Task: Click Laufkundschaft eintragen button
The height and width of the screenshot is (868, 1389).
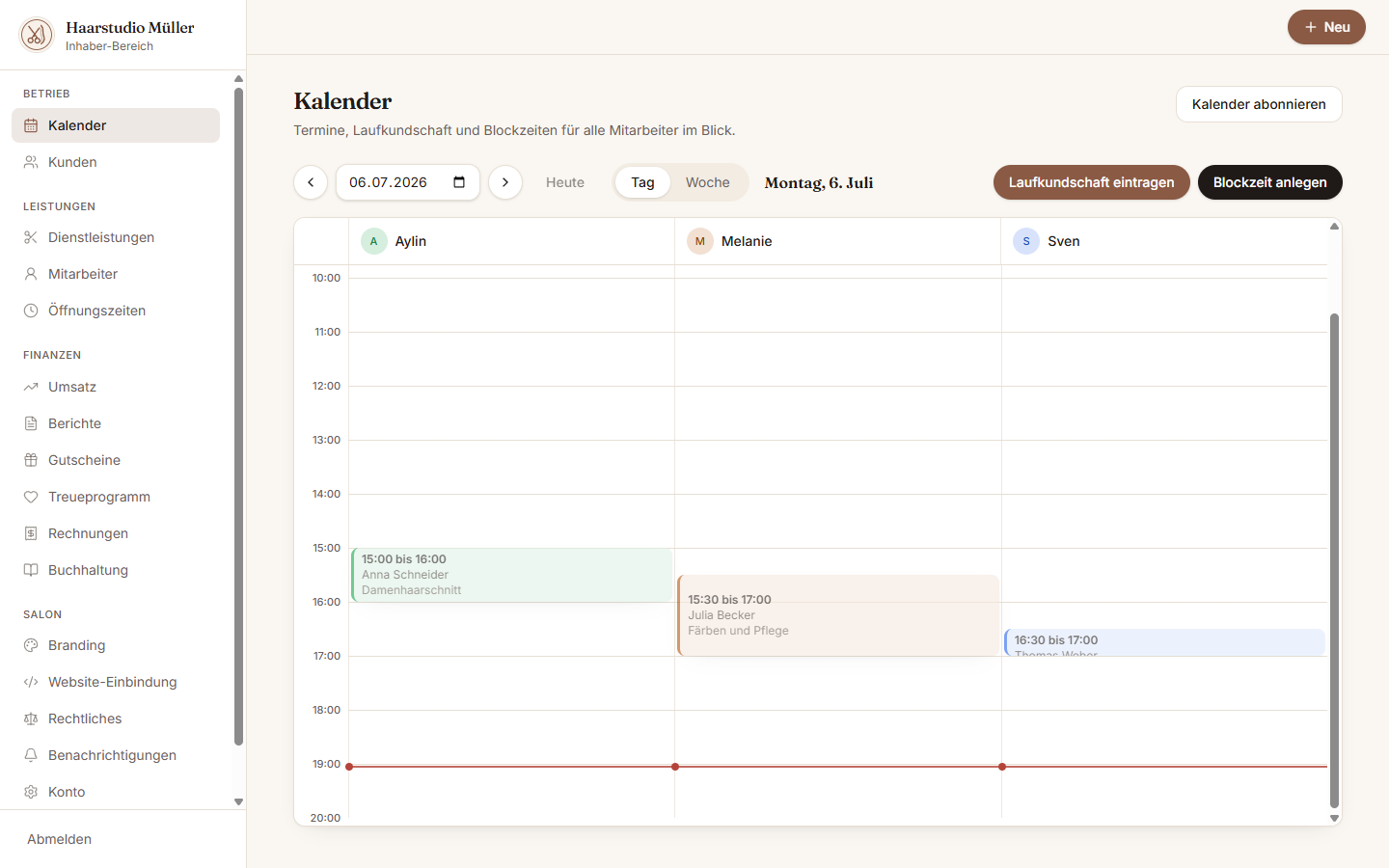Action: coord(1092,182)
